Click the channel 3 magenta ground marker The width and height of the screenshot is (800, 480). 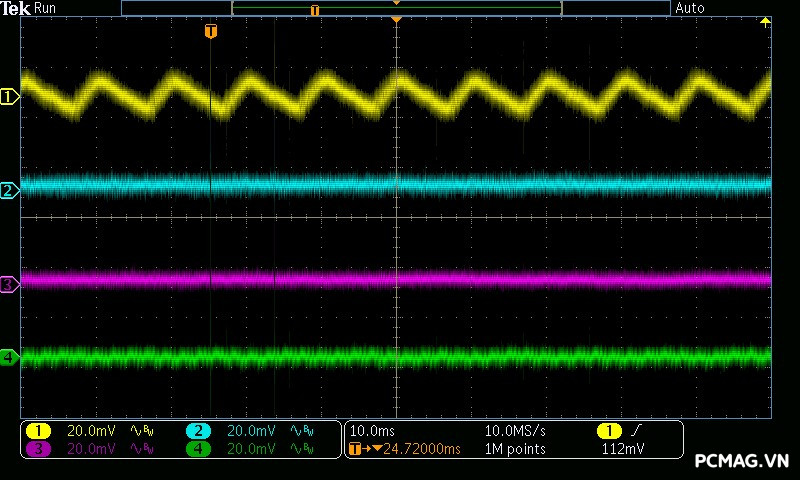coord(9,285)
